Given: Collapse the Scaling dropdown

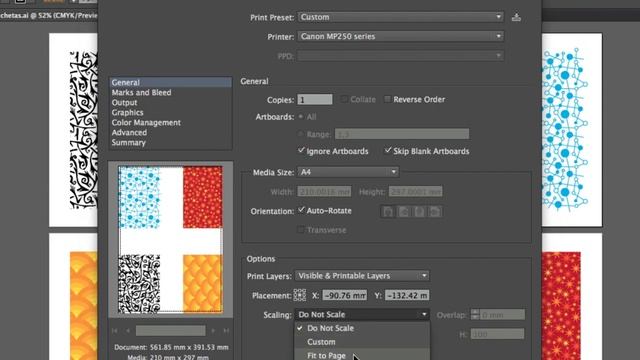Looking at the screenshot, I should pyautogui.click(x=362, y=315).
